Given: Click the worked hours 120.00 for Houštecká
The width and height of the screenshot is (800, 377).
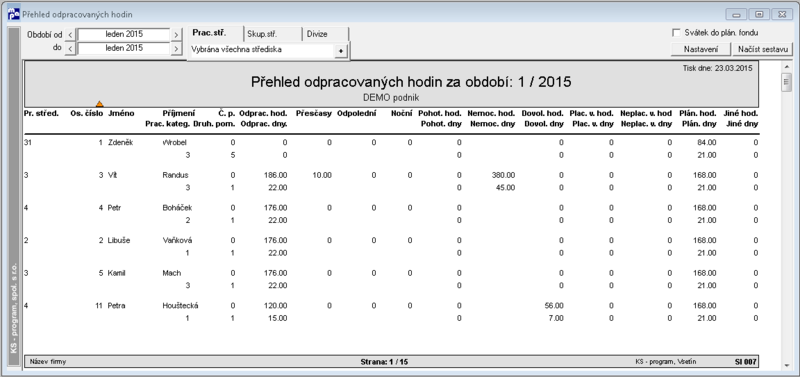Looking at the screenshot, I should tap(276, 306).
